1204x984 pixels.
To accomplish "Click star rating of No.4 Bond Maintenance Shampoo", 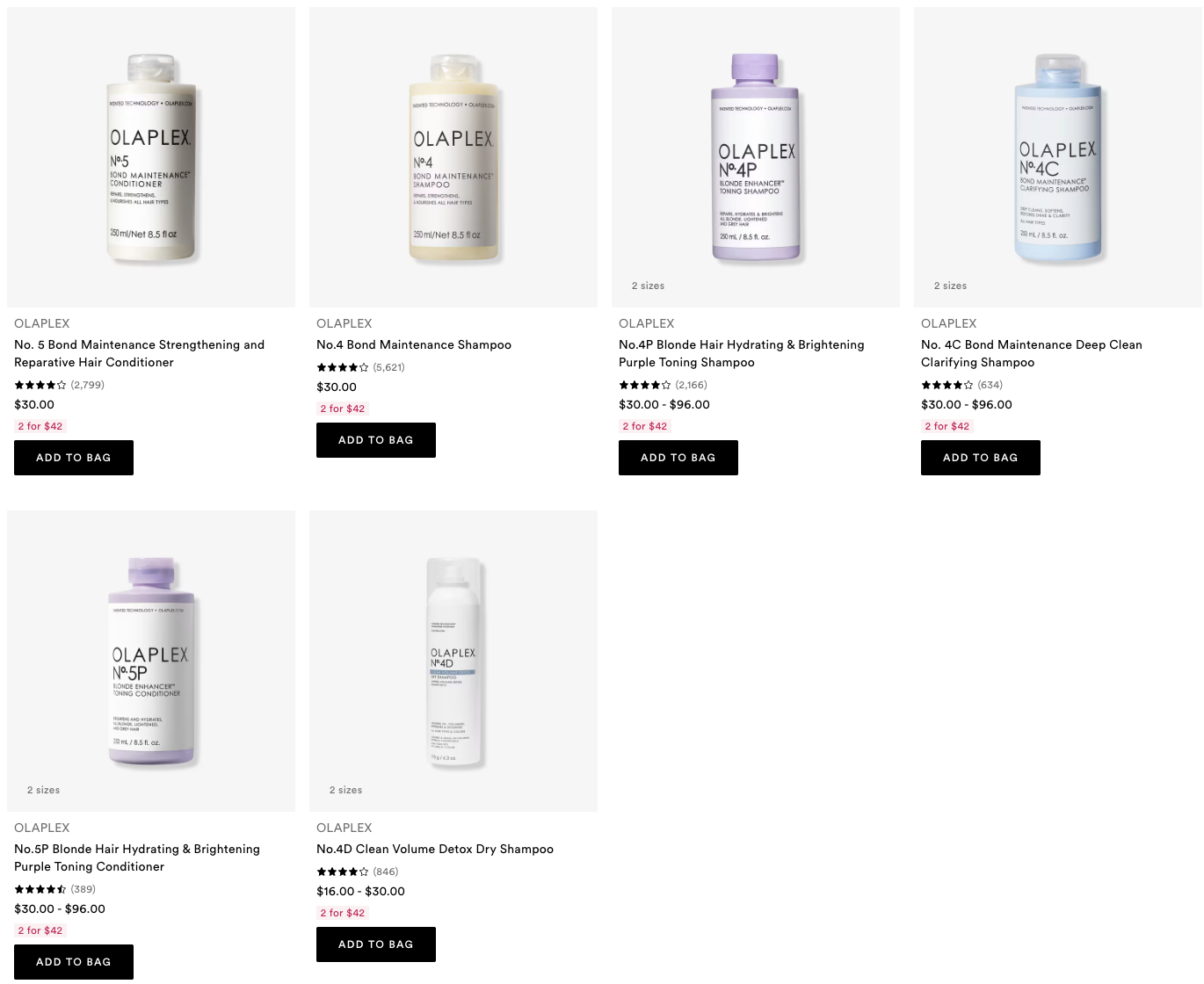I will [342, 367].
